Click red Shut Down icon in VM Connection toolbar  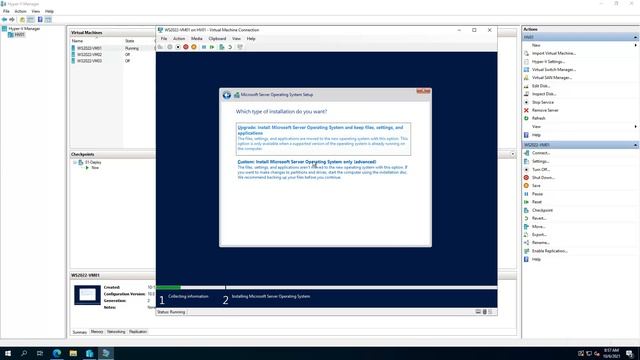[186, 47]
